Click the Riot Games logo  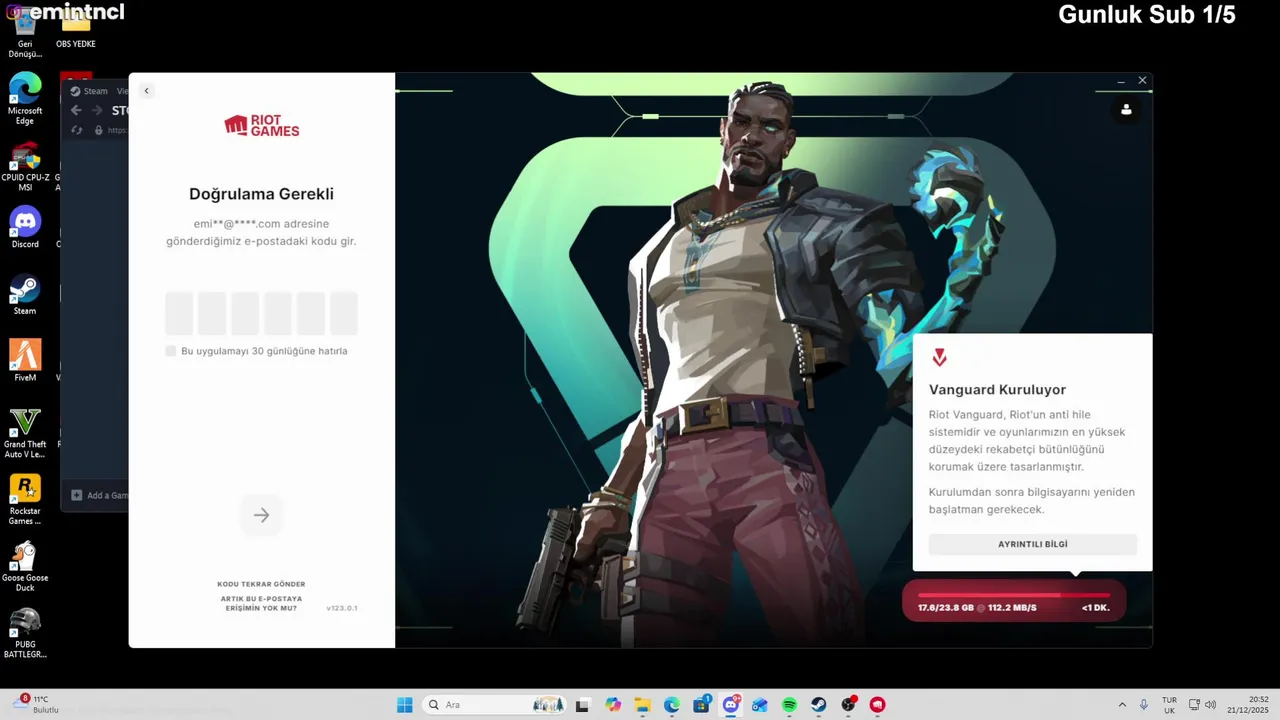[262, 126]
